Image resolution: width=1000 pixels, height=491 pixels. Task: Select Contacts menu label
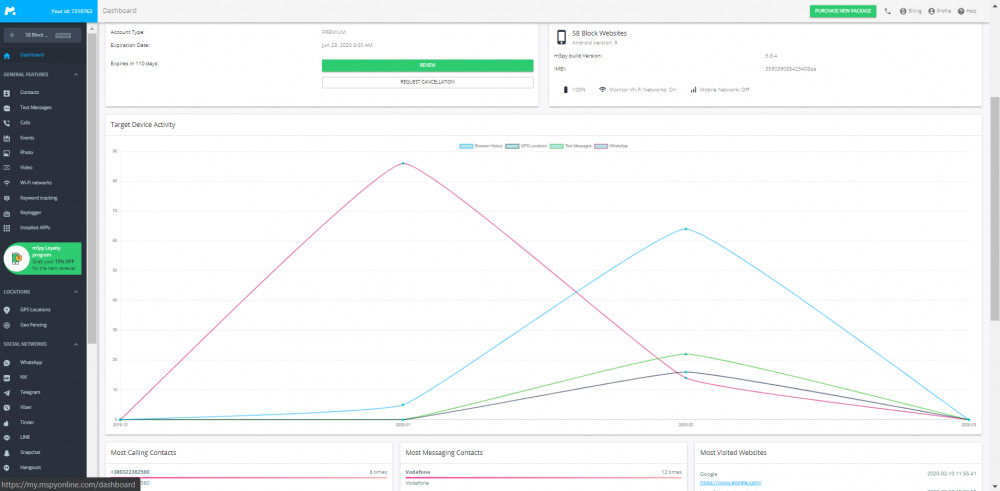[x=29, y=92]
